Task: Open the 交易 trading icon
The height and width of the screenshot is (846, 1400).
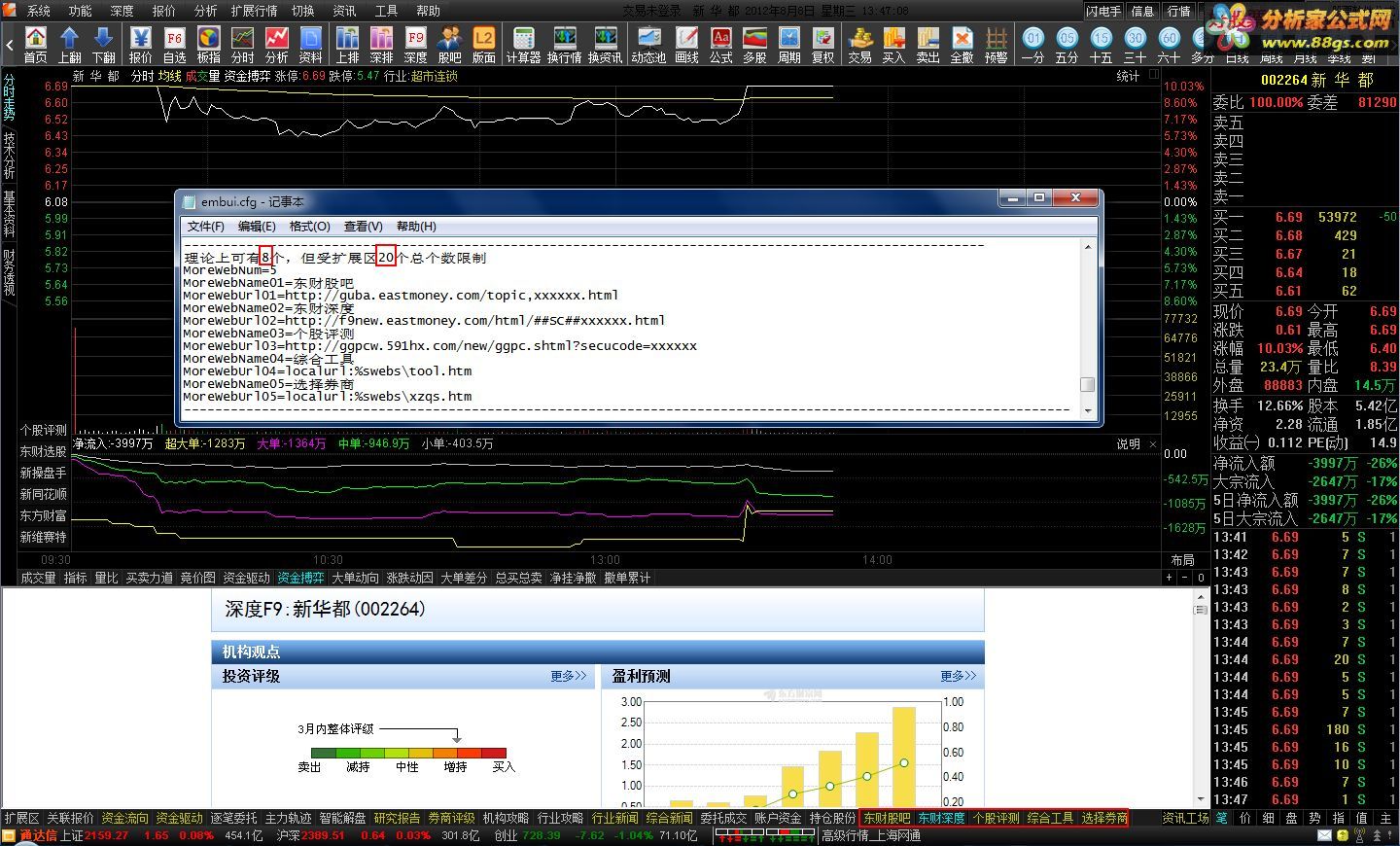Action: pyautogui.click(x=860, y=45)
